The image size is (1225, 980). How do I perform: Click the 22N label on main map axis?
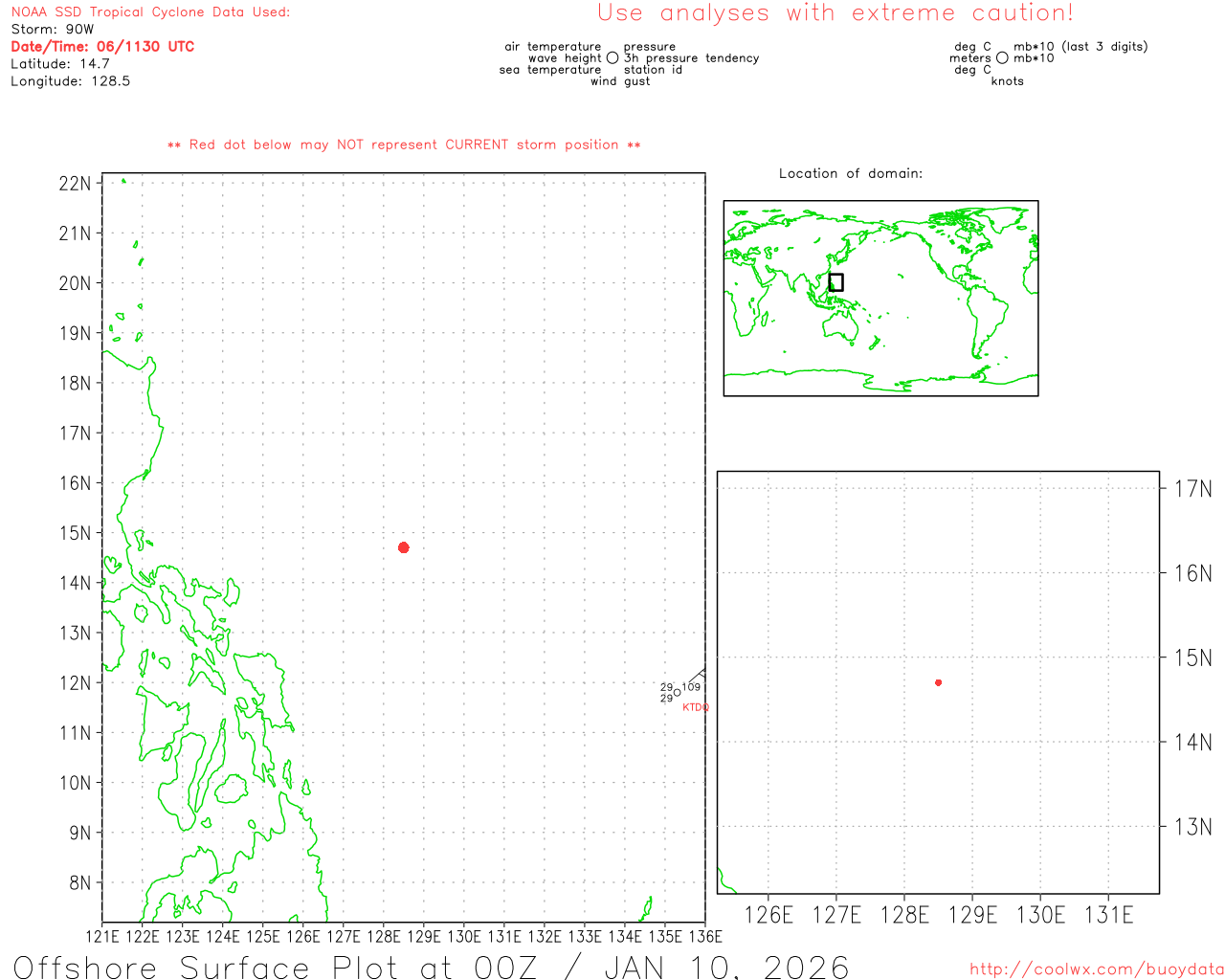(75, 184)
